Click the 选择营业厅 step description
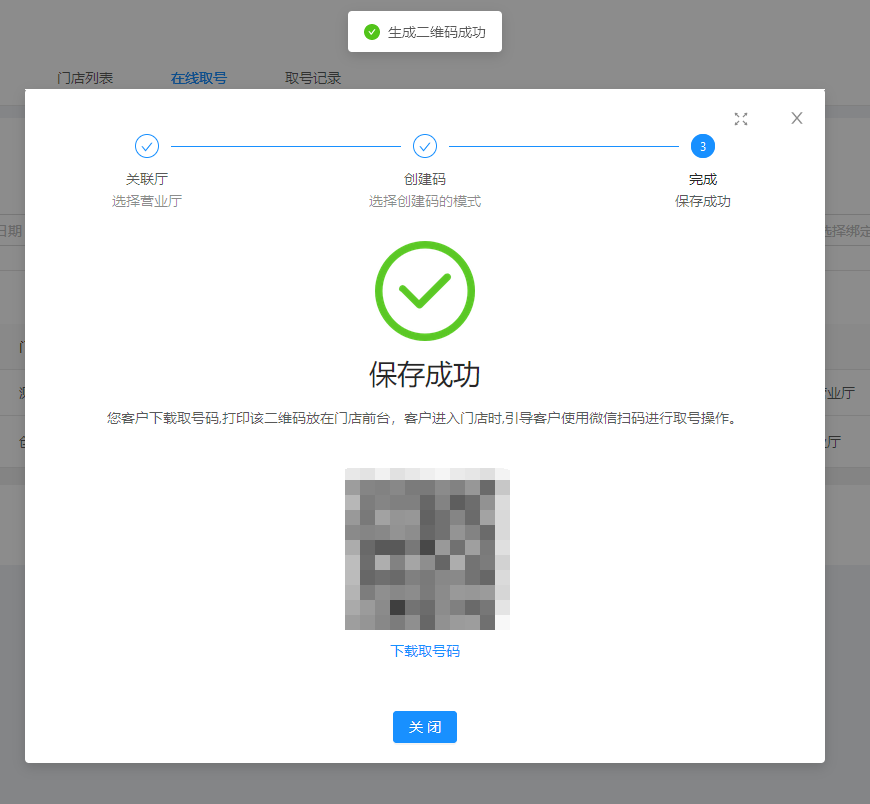This screenshot has height=804, width=870. coord(147,201)
